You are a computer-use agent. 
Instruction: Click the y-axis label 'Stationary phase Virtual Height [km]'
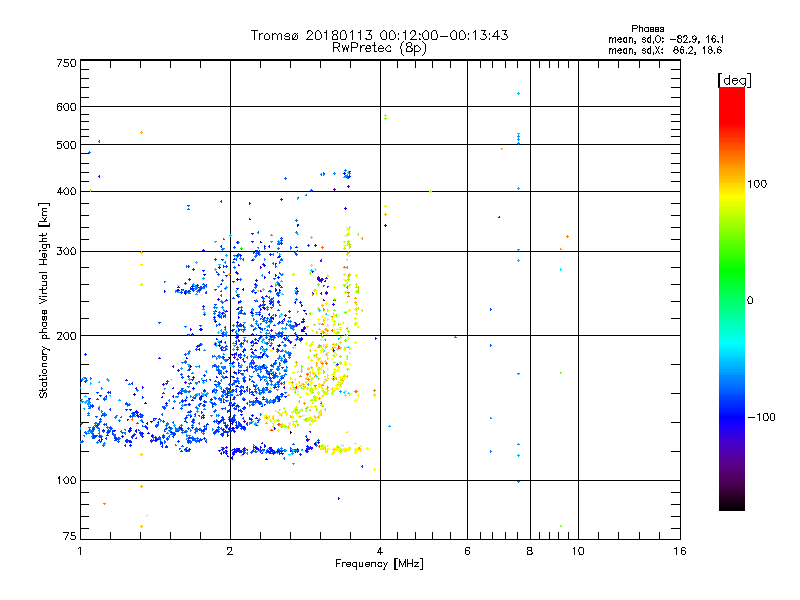click(44, 300)
